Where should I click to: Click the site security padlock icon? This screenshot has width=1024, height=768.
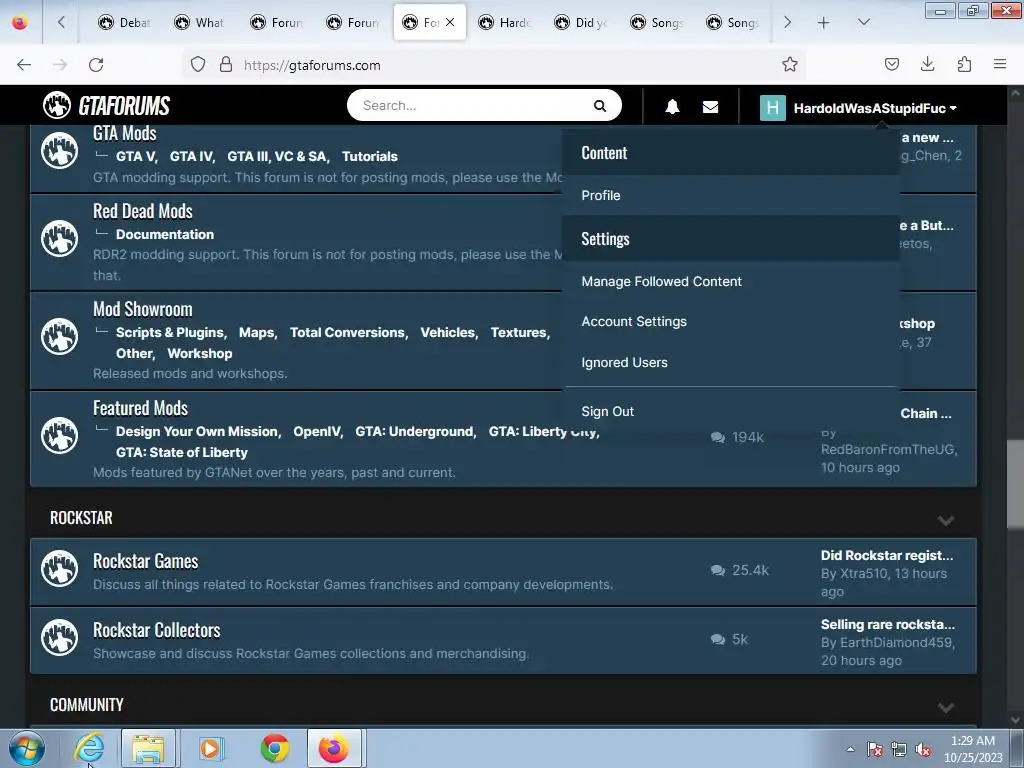(226, 65)
